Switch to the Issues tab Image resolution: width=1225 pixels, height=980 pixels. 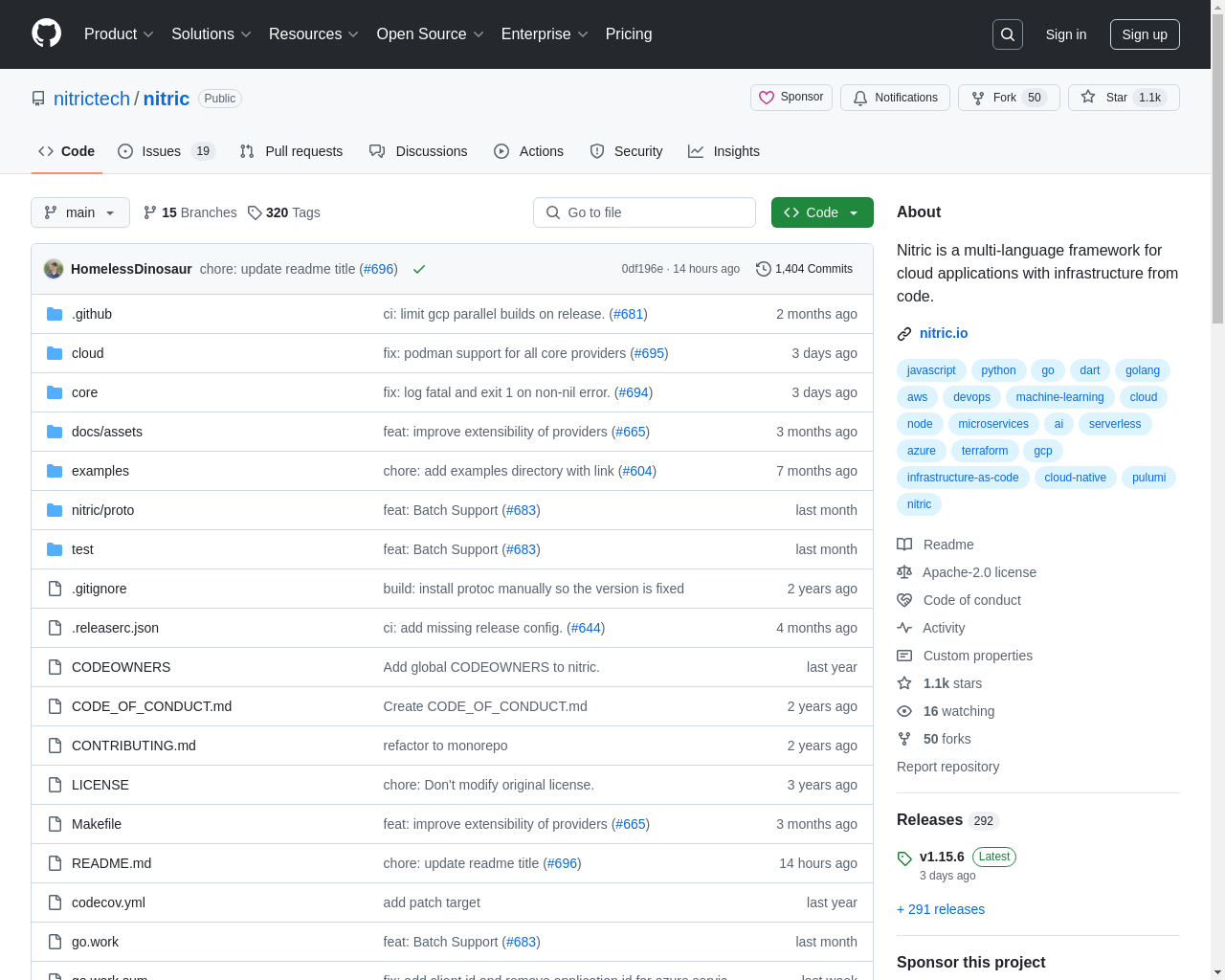(167, 151)
